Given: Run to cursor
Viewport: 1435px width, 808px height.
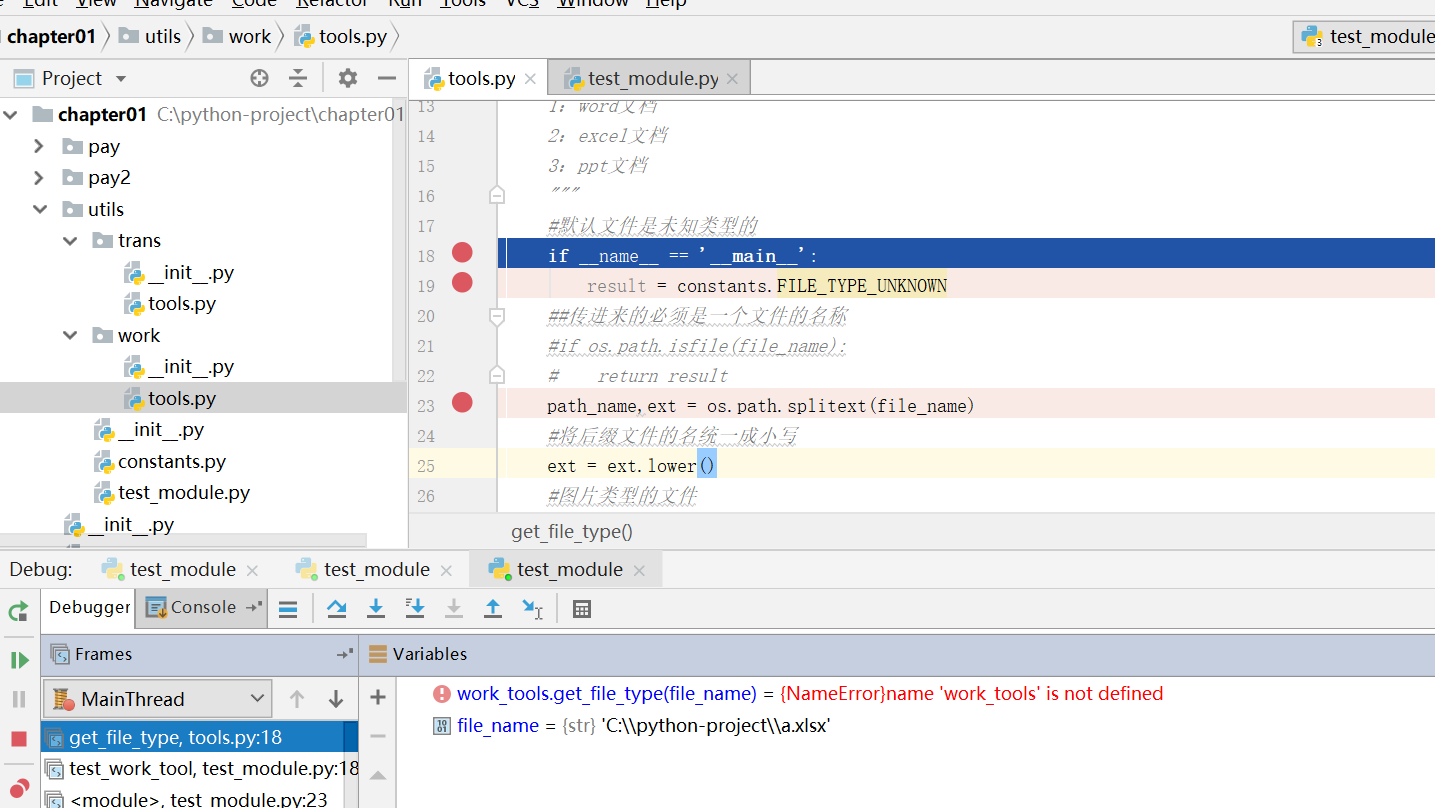Looking at the screenshot, I should (x=533, y=608).
